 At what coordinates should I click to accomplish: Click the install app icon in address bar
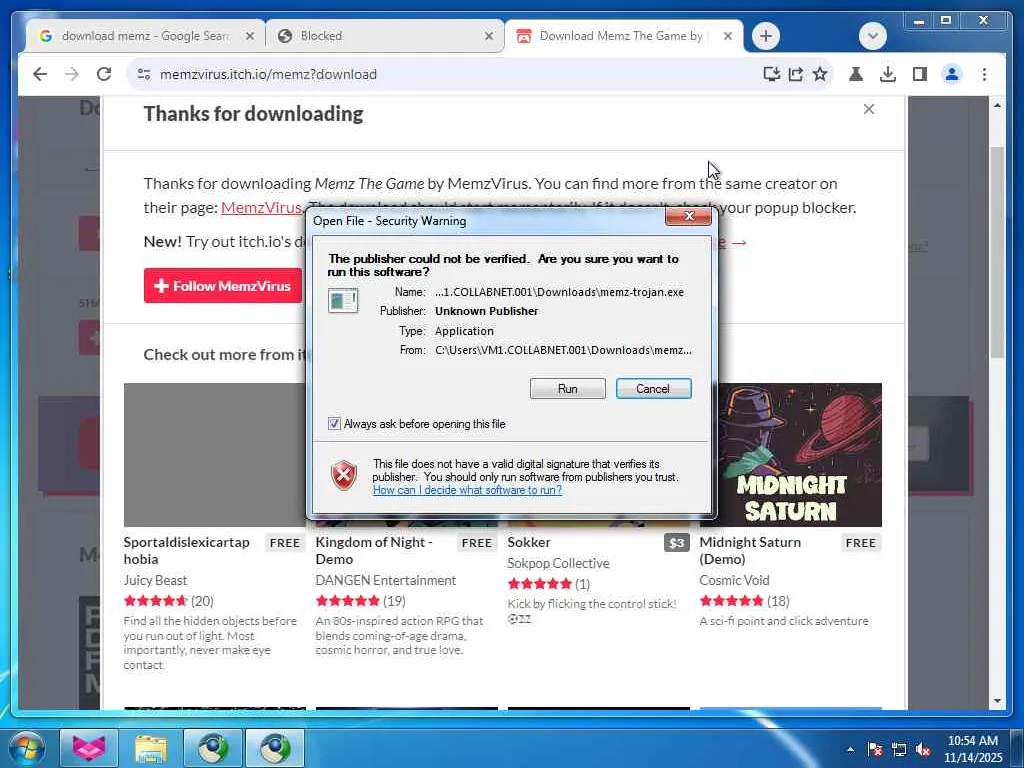pos(772,74)
